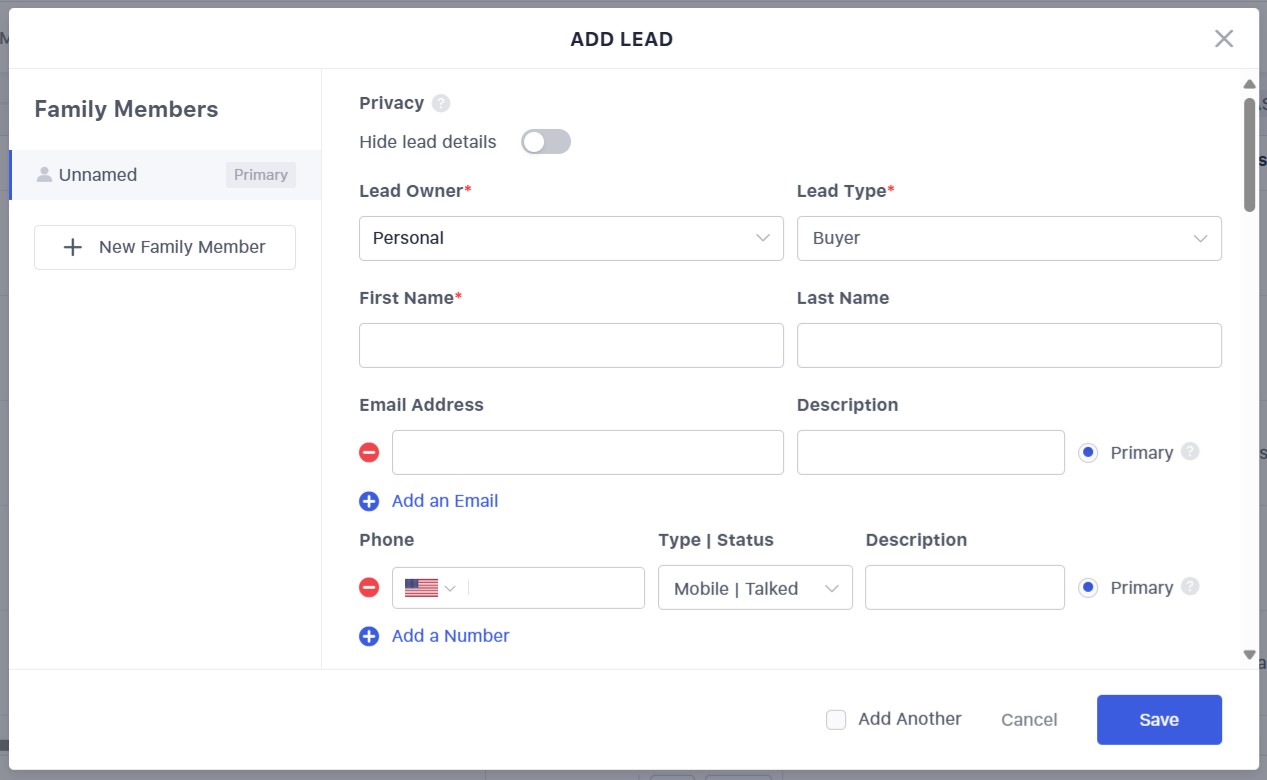Open the US flag country code selector
This screenshot has width=1267, height=780.
[x=430, y=588]
